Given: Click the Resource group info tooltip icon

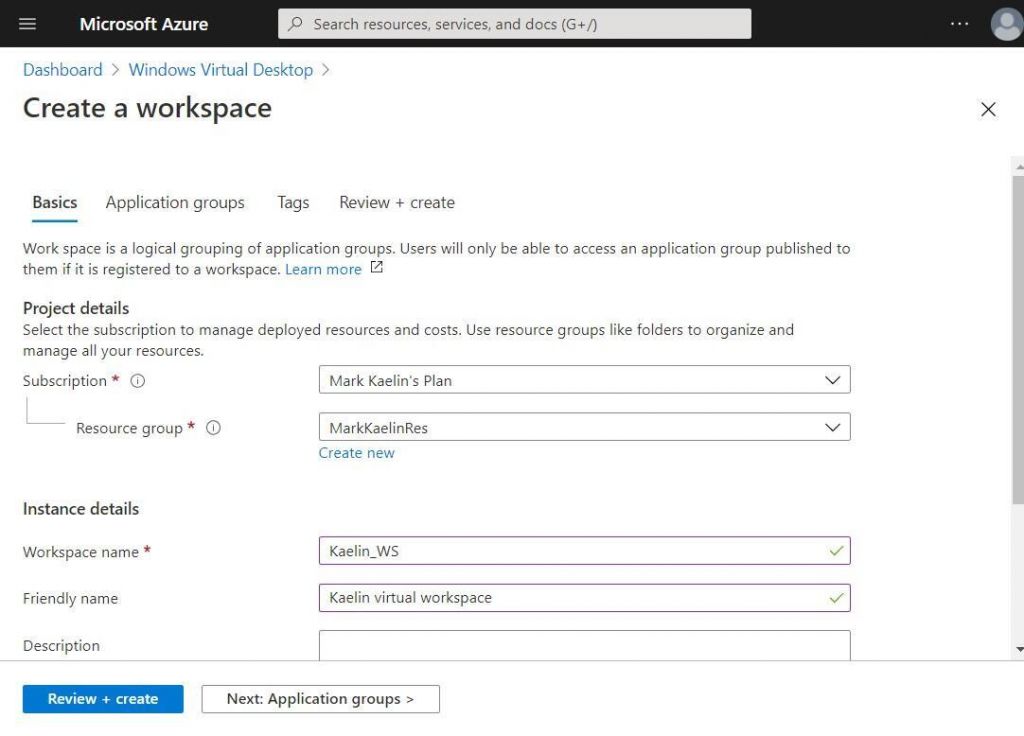Looking at the screenshot, I should pos(213,428).
